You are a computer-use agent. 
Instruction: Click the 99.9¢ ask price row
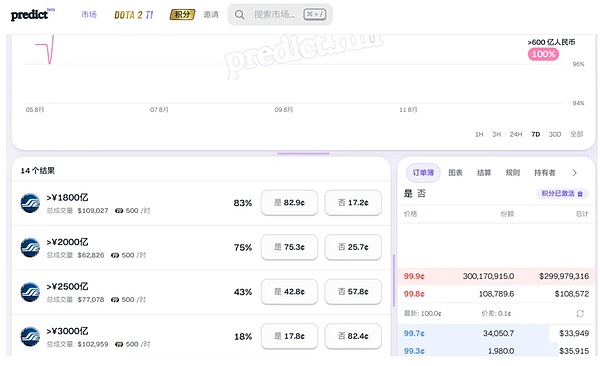point(497,276)
